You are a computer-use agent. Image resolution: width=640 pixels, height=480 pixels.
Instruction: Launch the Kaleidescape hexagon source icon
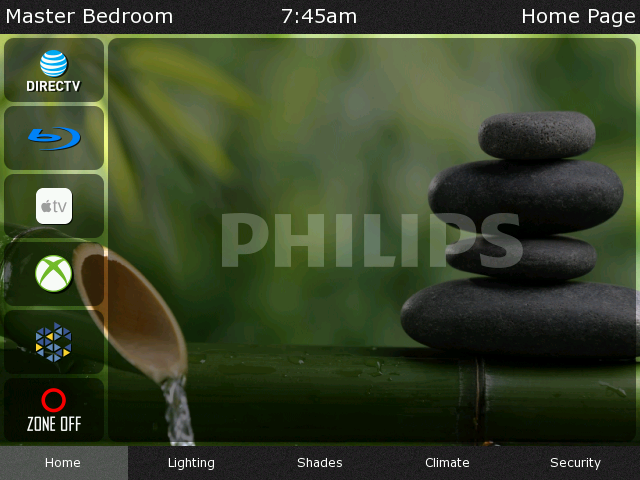pyautogui.click(x=54, y=342)
